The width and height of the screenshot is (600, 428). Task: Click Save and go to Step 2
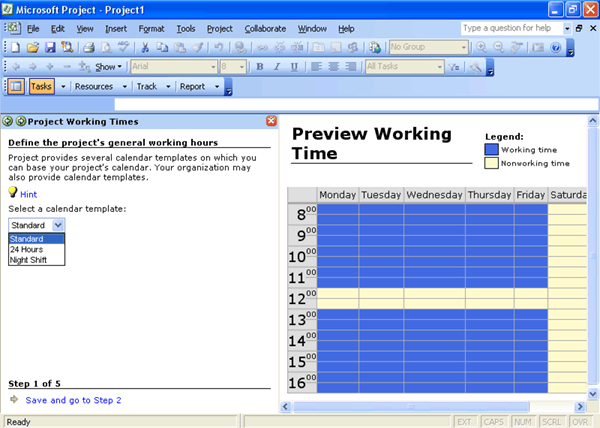point(73,400)
